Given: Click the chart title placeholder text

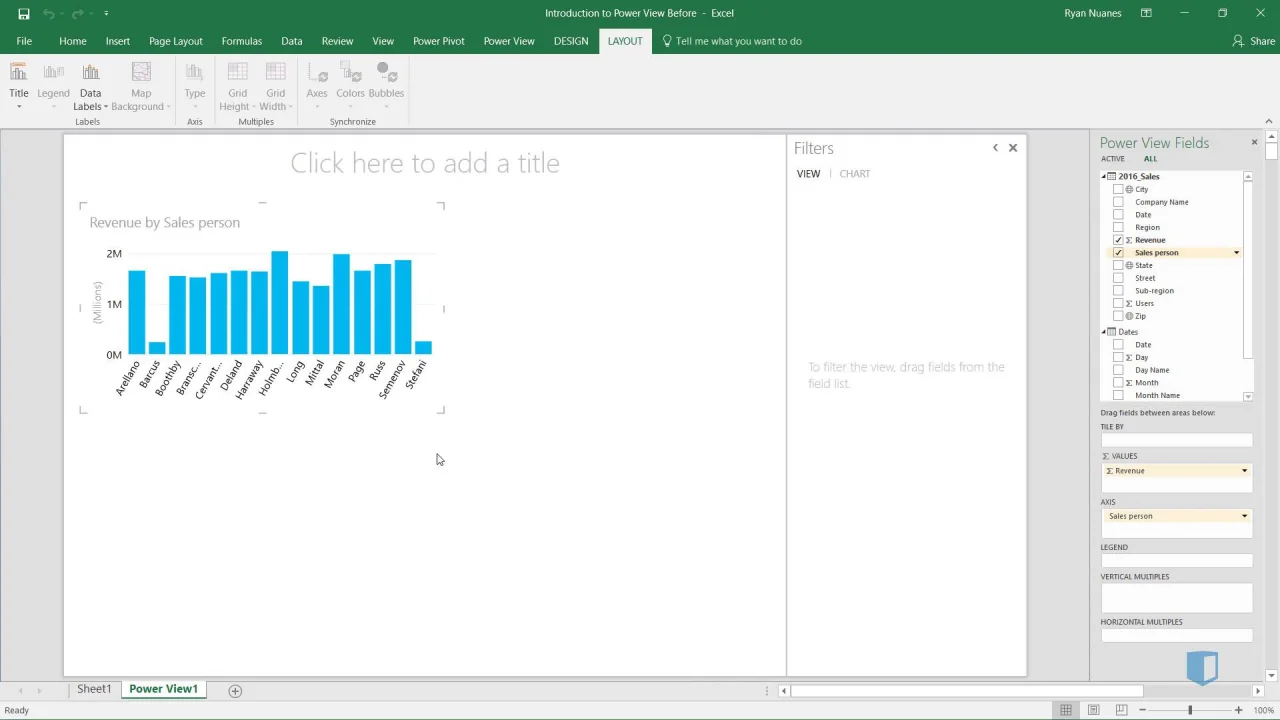Looking at the screenshot, I should [425, 163].
